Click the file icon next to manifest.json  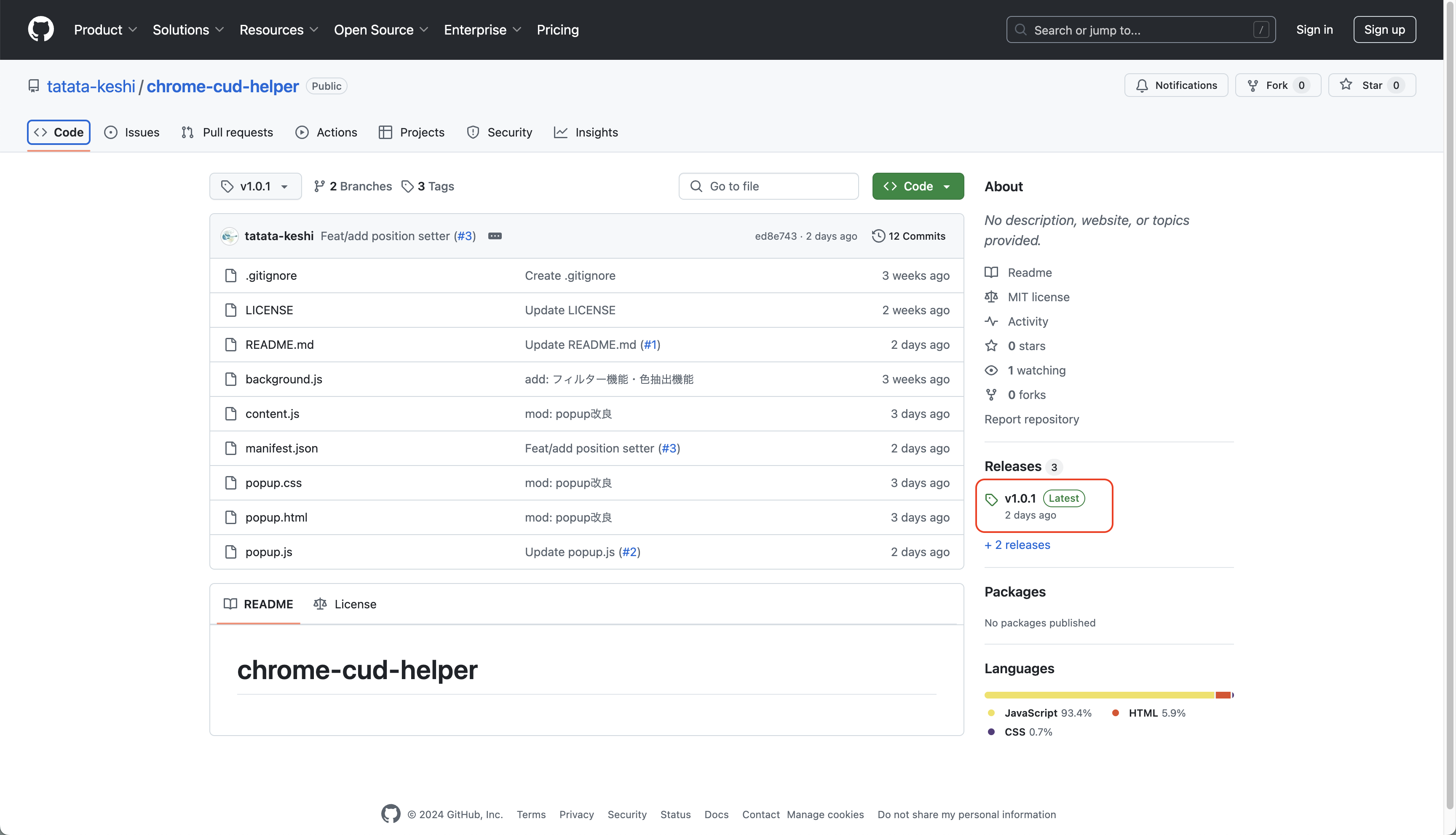[230, 448]
